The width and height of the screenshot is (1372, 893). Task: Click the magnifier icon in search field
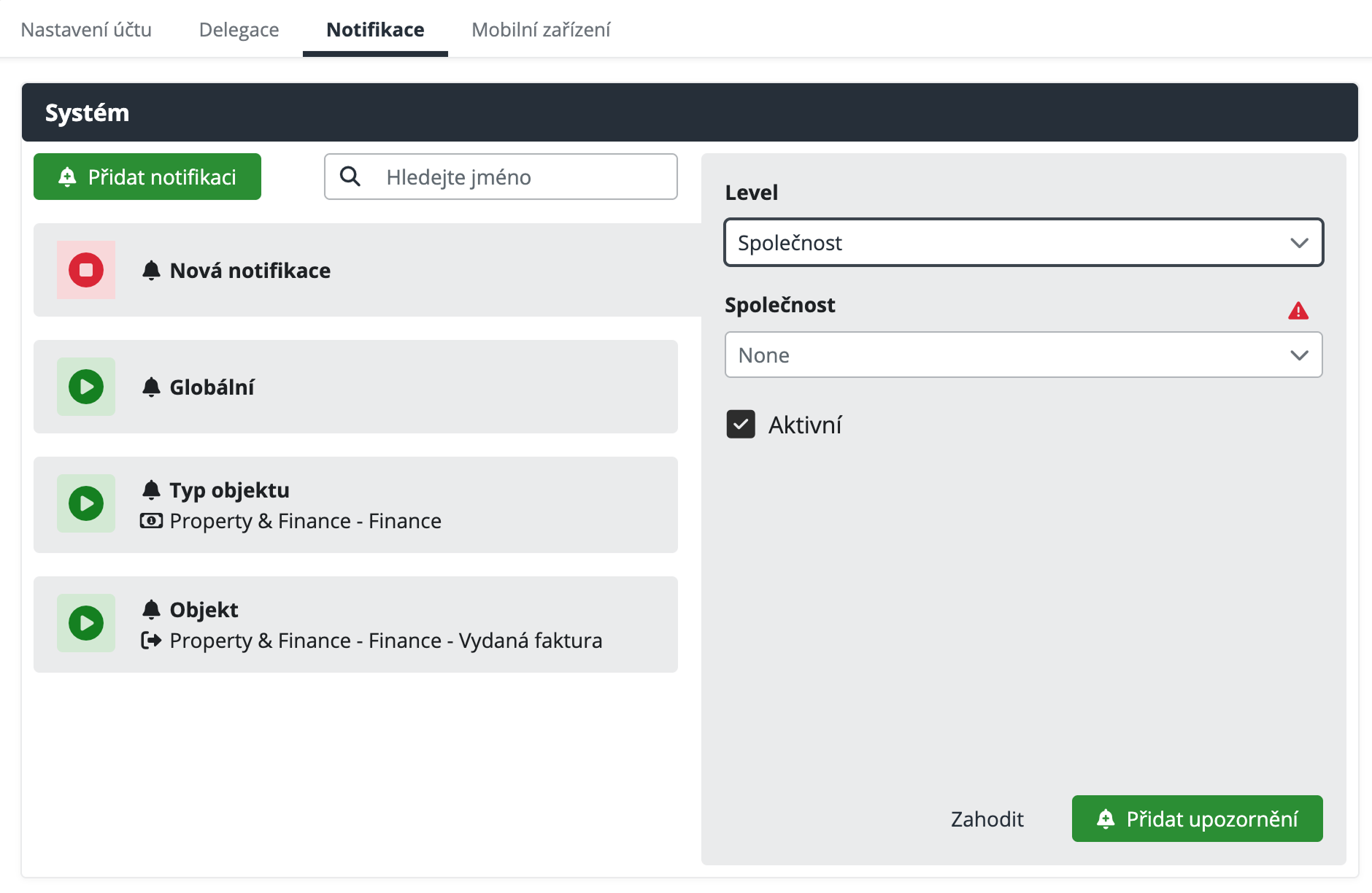350,177
